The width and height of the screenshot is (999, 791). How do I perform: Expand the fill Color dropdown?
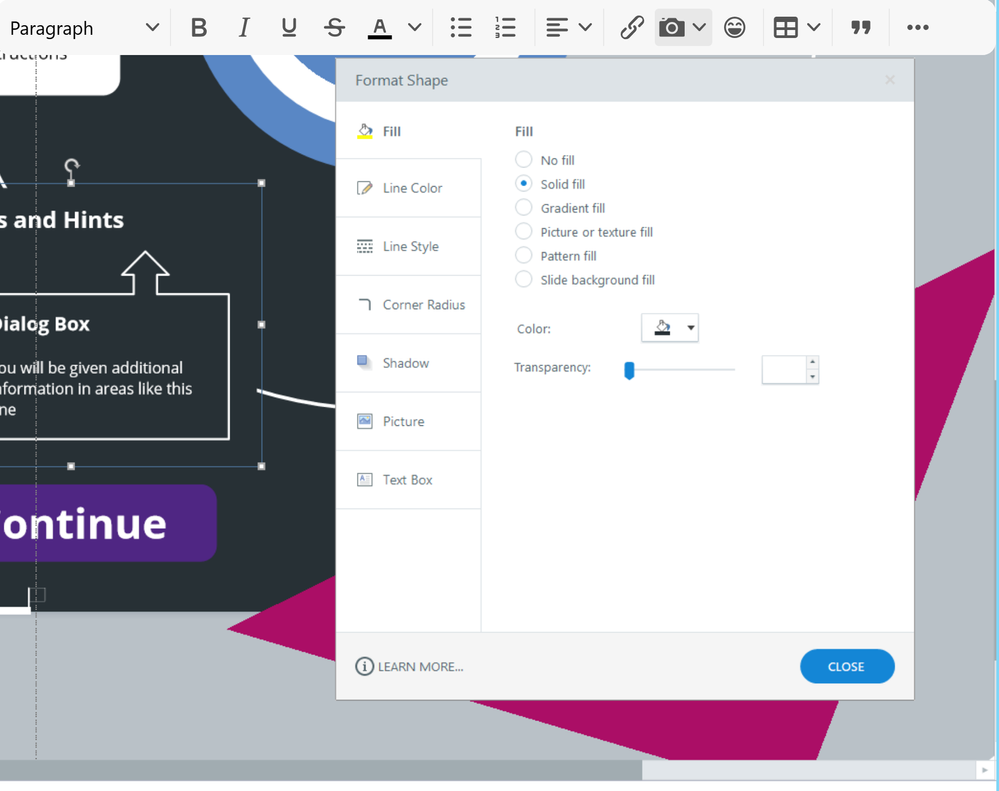[x=670, y=328]
